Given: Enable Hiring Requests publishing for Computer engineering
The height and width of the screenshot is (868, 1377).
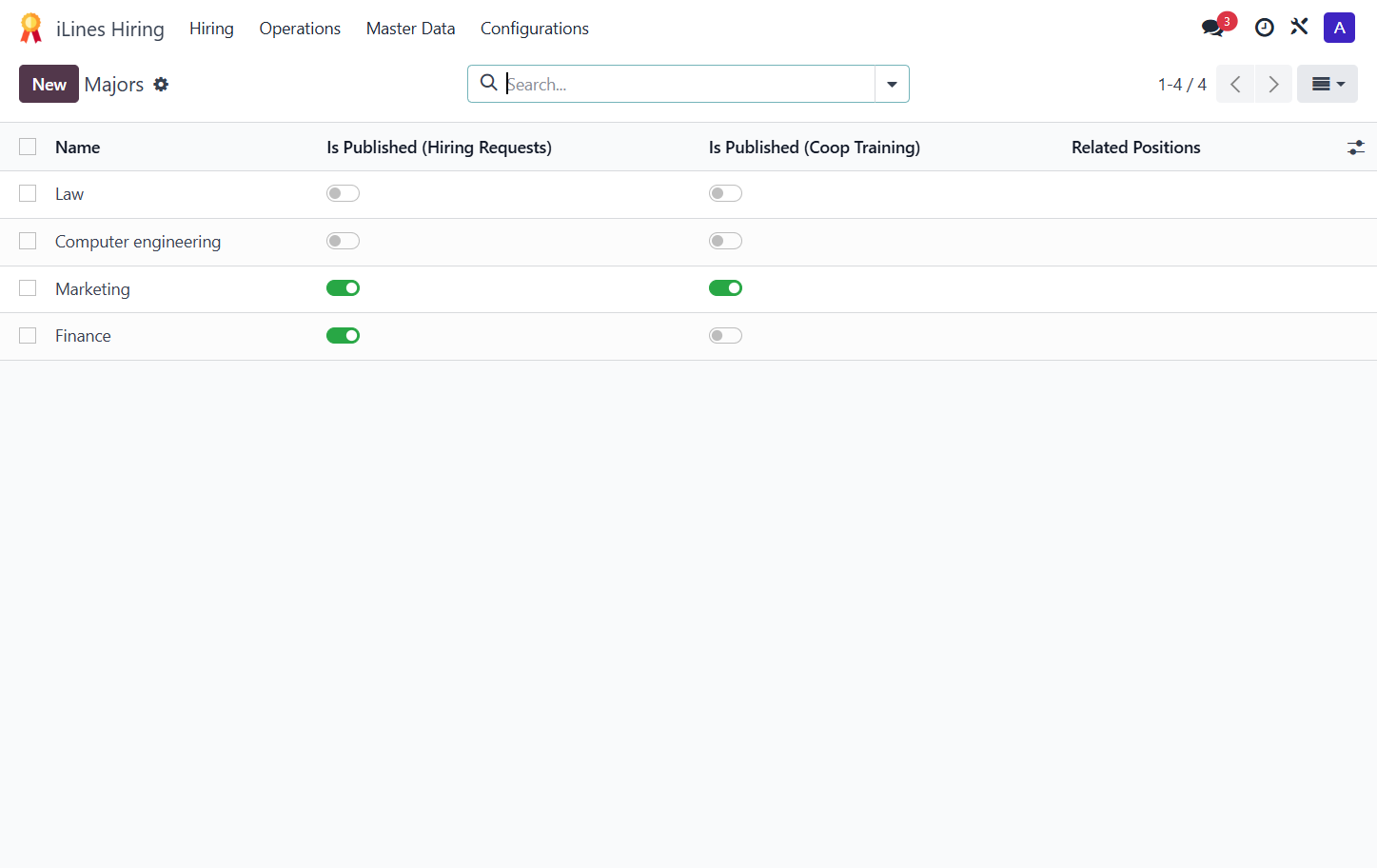Looking at the screenshot, I should pyautogui.click(x=343, y=241).
